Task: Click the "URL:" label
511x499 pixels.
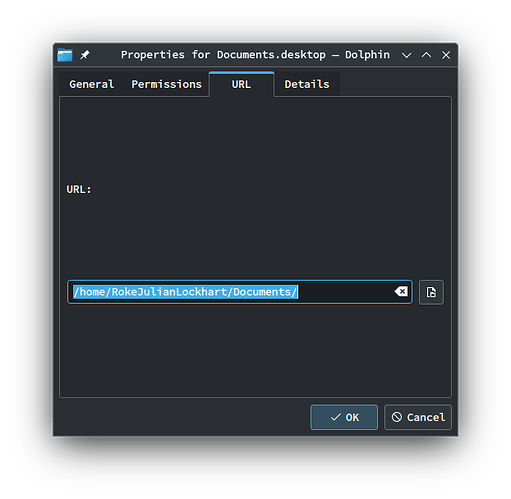Action: 79,189
